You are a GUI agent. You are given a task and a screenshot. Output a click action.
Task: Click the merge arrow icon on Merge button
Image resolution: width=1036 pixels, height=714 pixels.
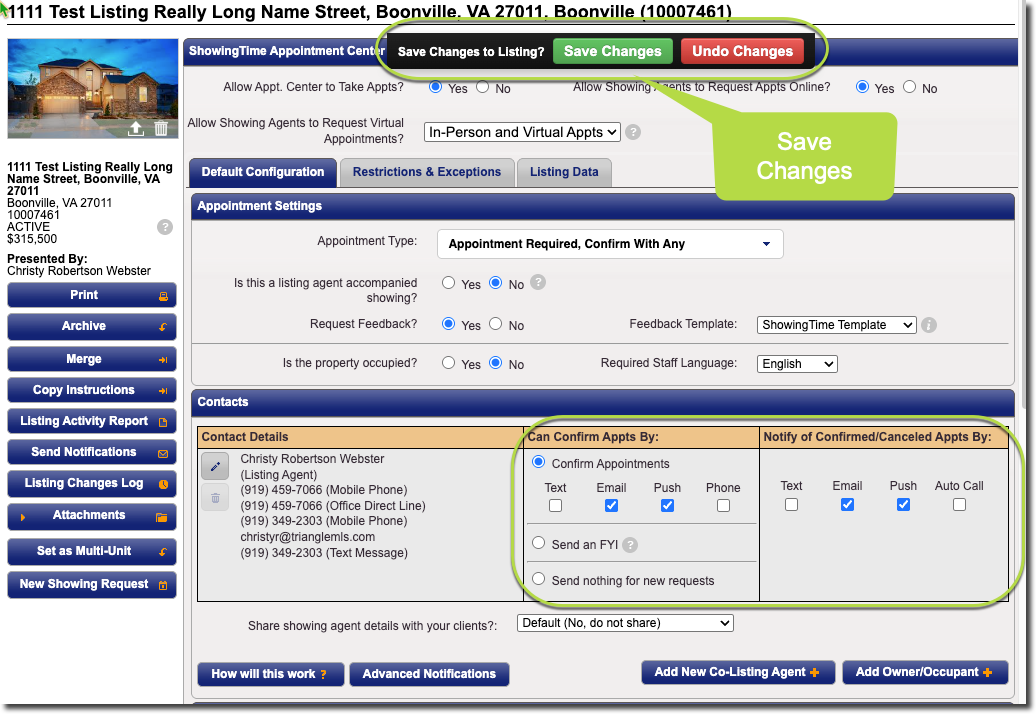point(163,360)
